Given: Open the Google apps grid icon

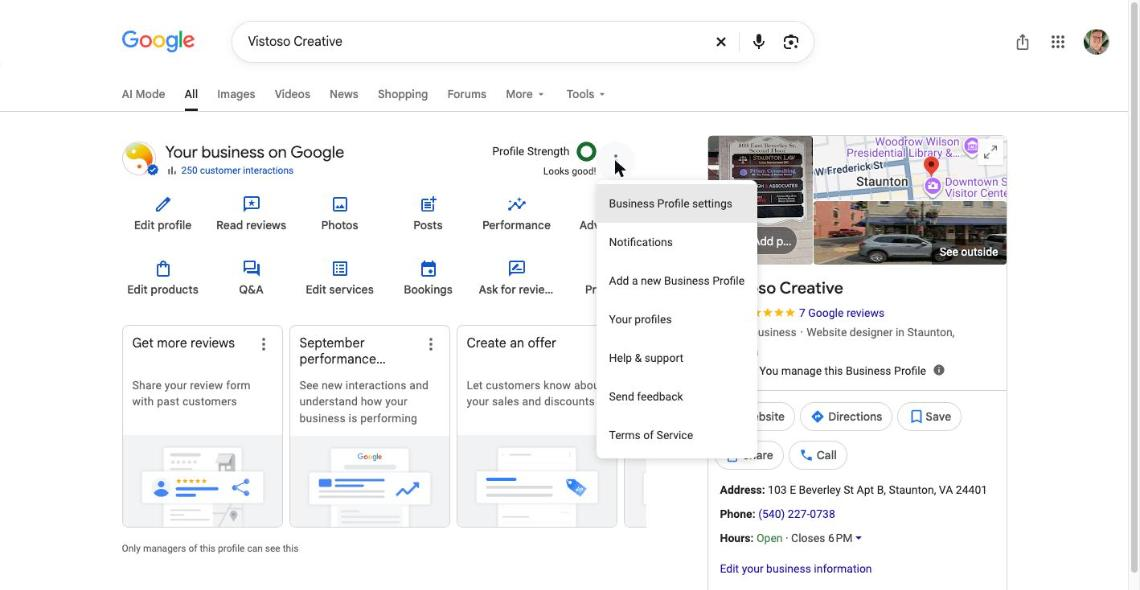Looking at the screenshot, I should click(1058, 41).
